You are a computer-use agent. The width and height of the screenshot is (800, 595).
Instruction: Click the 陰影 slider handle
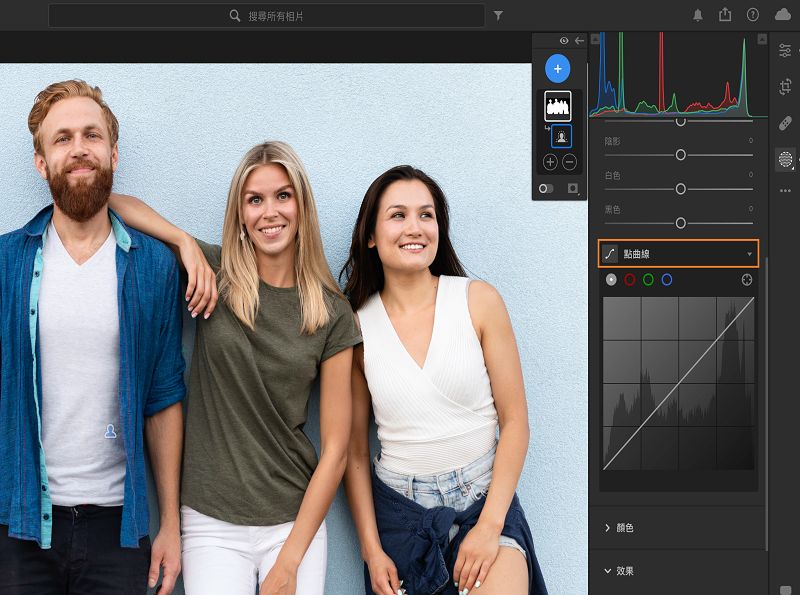[x=681, y=155]
